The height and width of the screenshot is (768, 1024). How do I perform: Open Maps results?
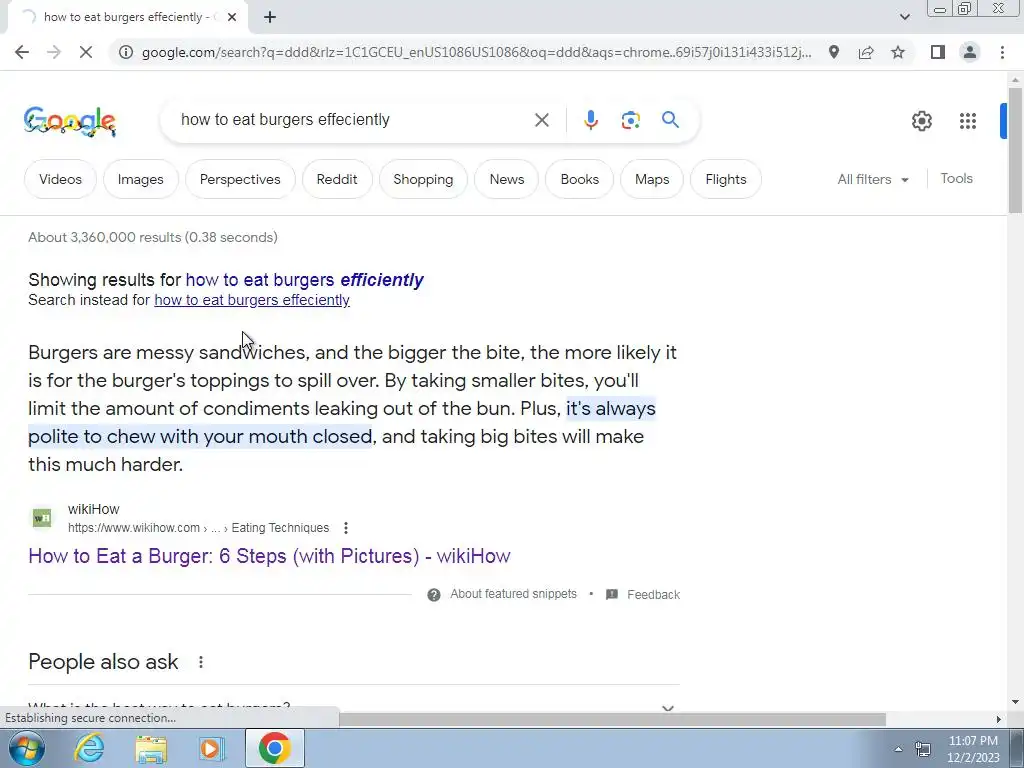pos(652,179)
